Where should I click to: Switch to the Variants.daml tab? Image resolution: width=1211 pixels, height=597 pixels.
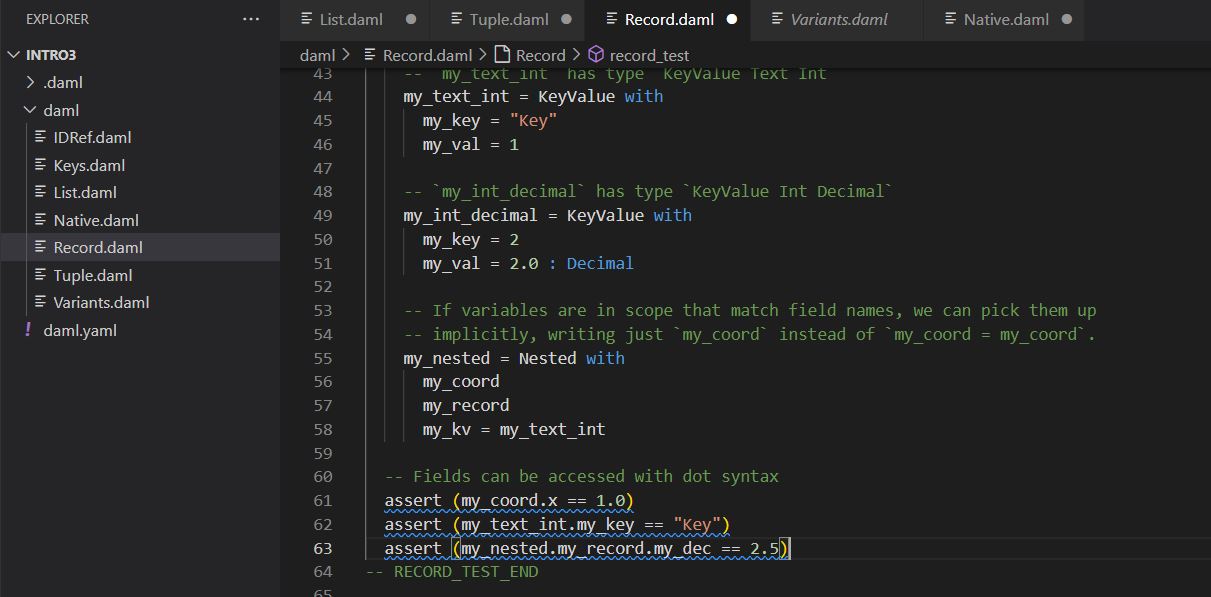tap(838, 19)
